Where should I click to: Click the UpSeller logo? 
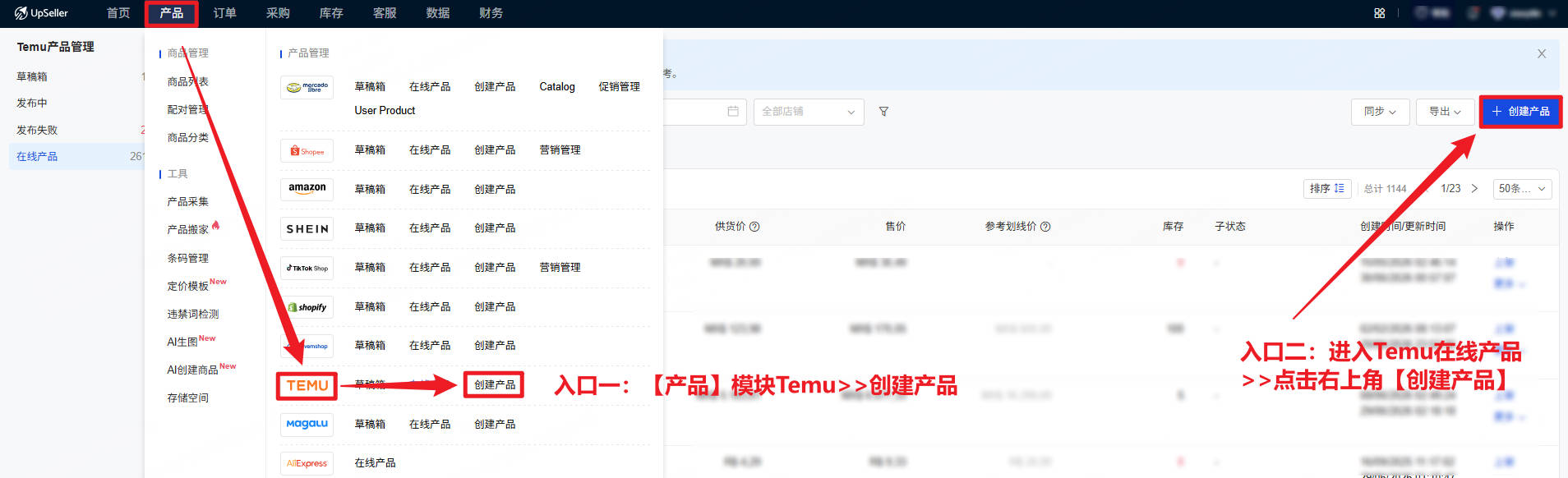coord(41,13)
